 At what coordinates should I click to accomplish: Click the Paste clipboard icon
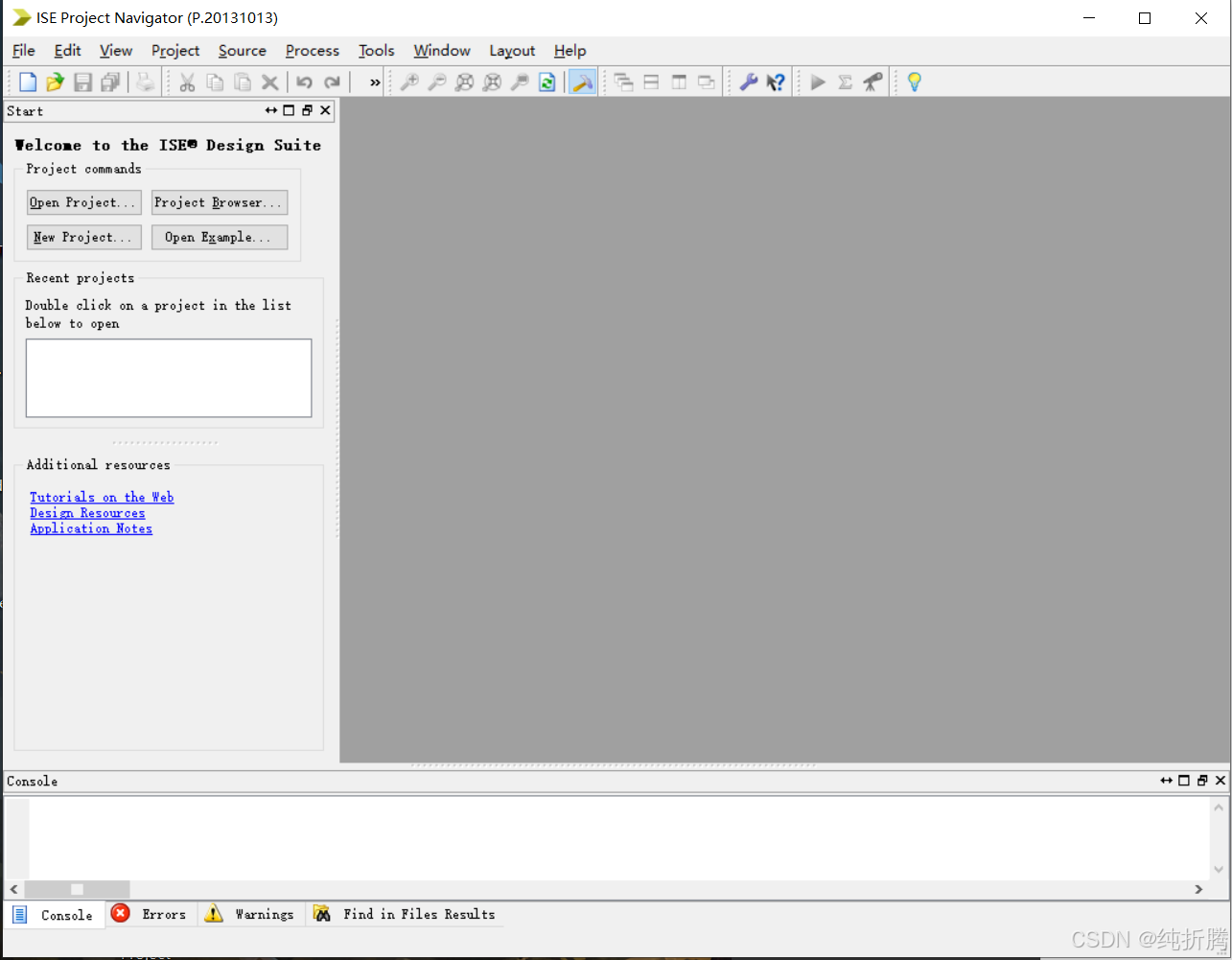243,82
